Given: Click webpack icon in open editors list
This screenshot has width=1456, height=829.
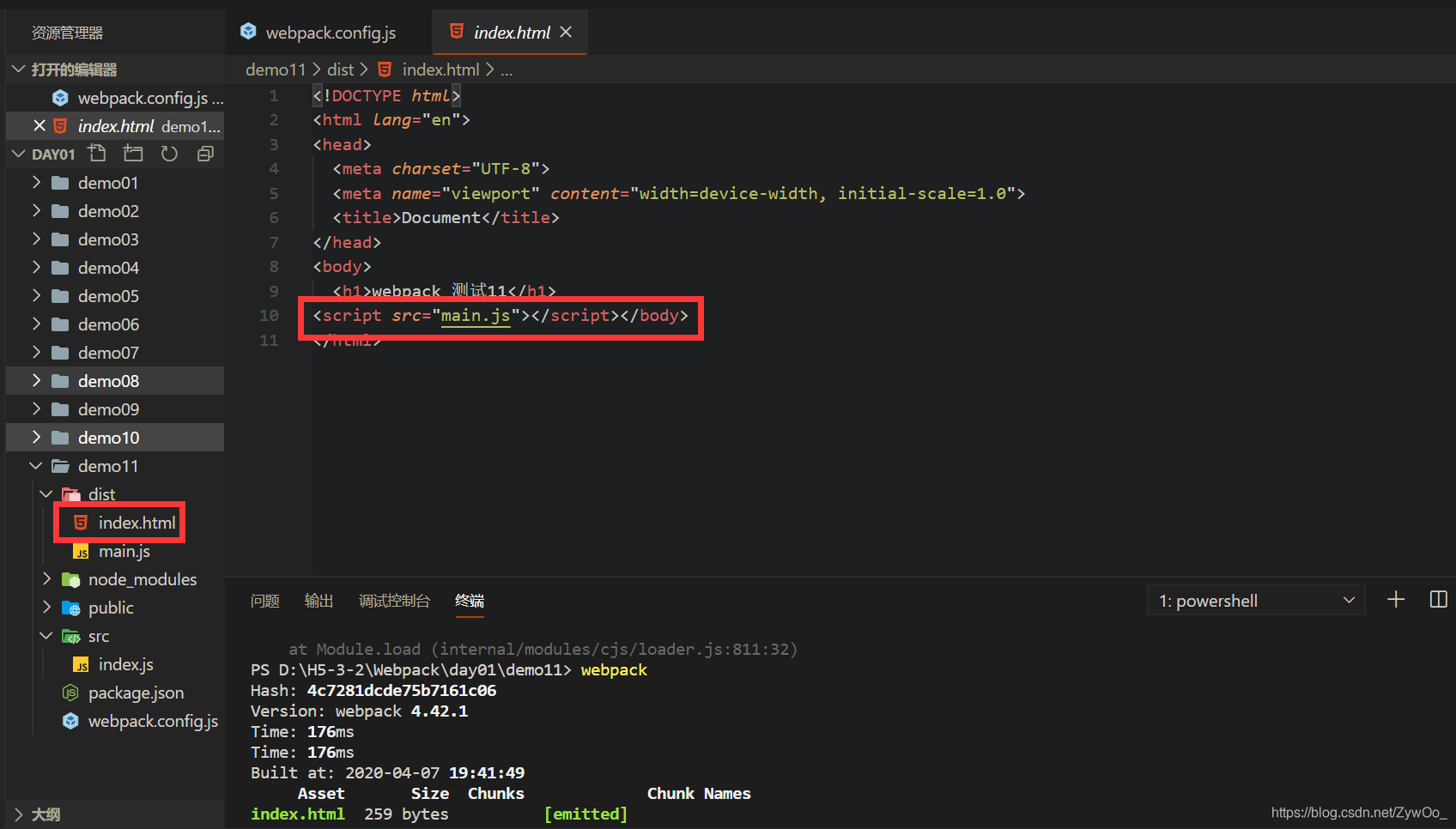Looking at the screenshot, I should tap(60, 98).
